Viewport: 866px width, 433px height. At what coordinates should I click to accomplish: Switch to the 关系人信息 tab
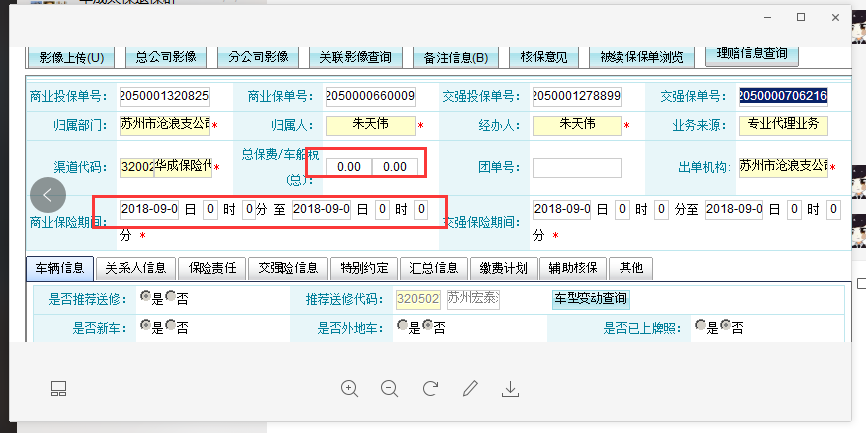point(135,268)
